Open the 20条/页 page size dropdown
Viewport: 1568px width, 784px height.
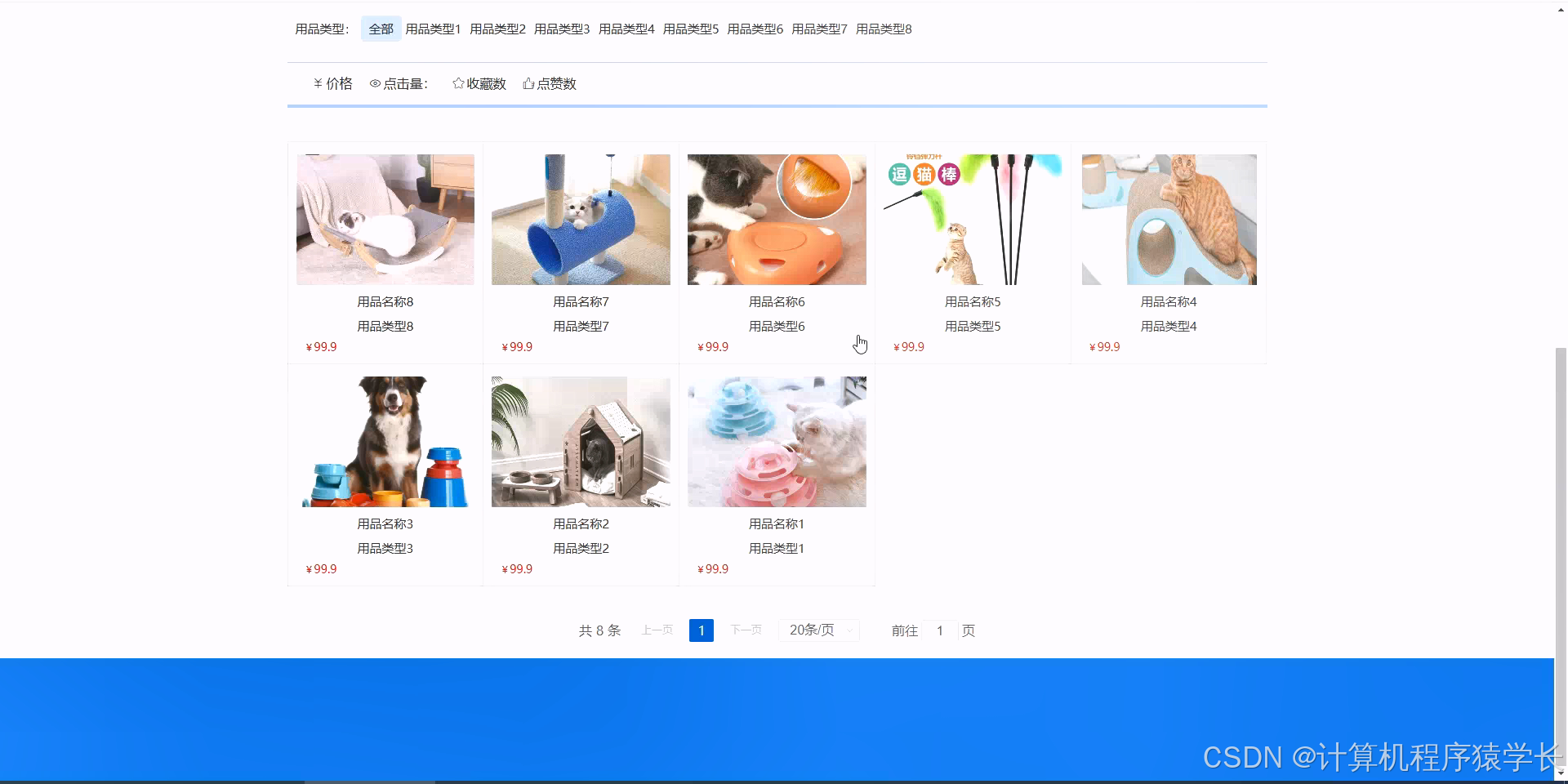(x=817, y=630)
